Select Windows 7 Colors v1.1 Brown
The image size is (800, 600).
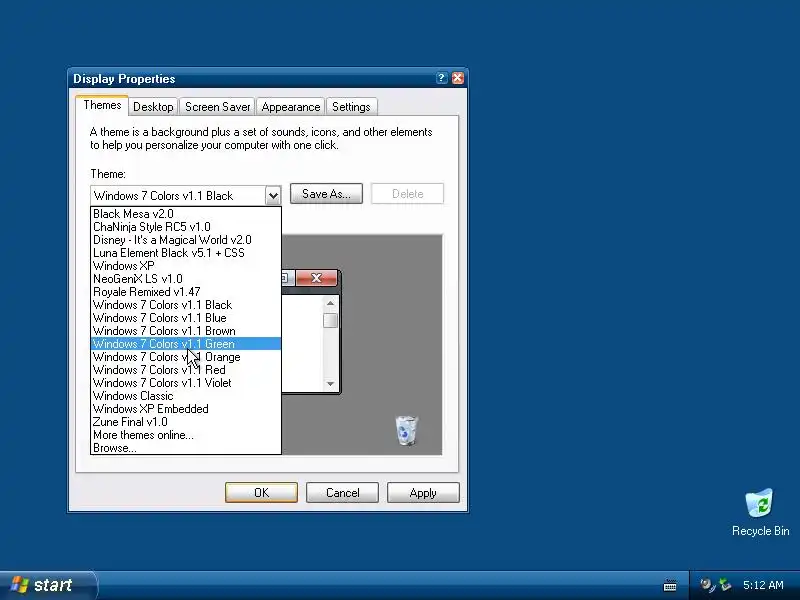186,331
